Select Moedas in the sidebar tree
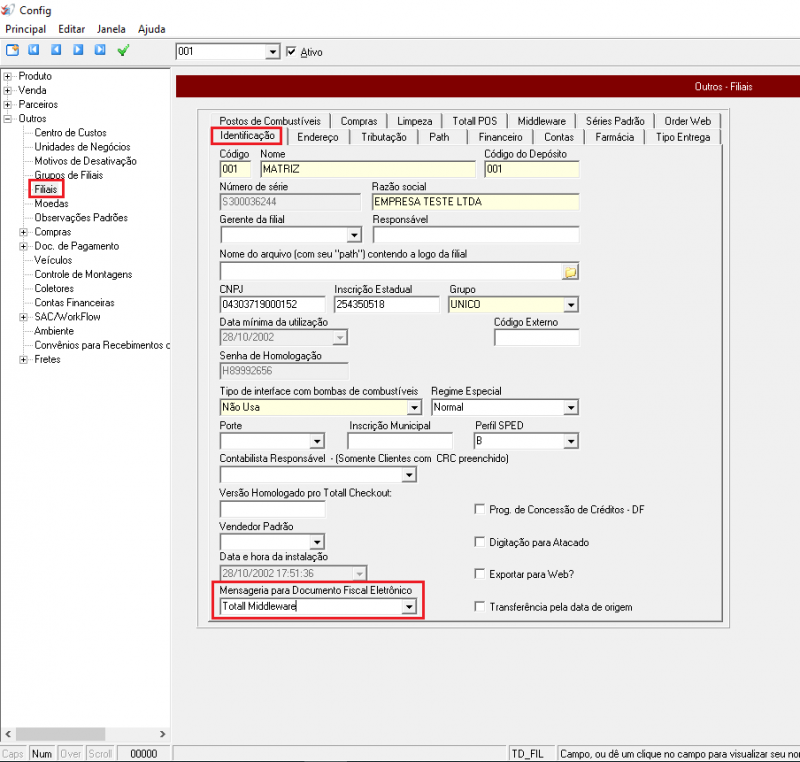 [51, 203]
